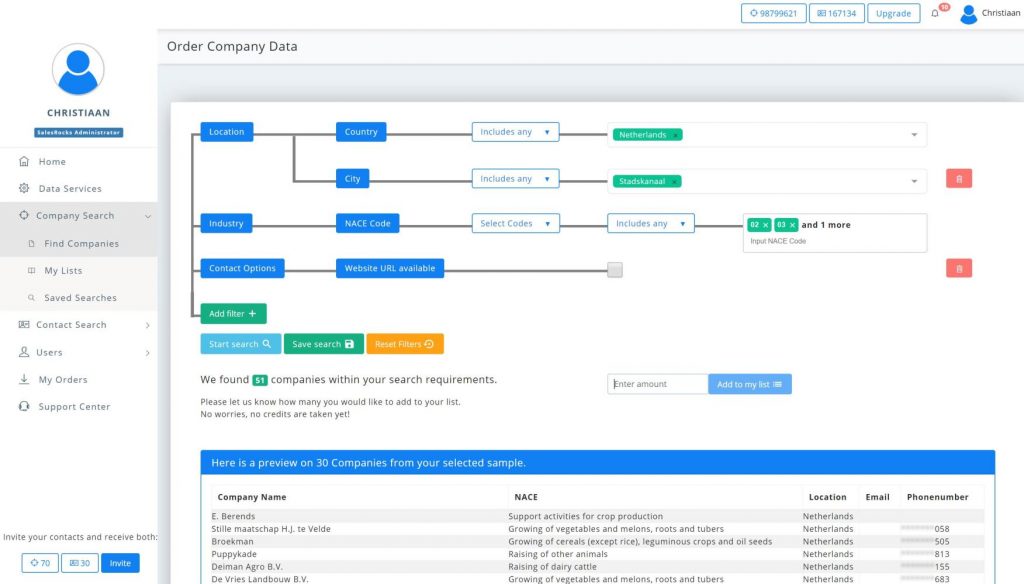Remove the Stadskanaal city tag
This screenshot has height=584, width=1024.
(675, 182)
